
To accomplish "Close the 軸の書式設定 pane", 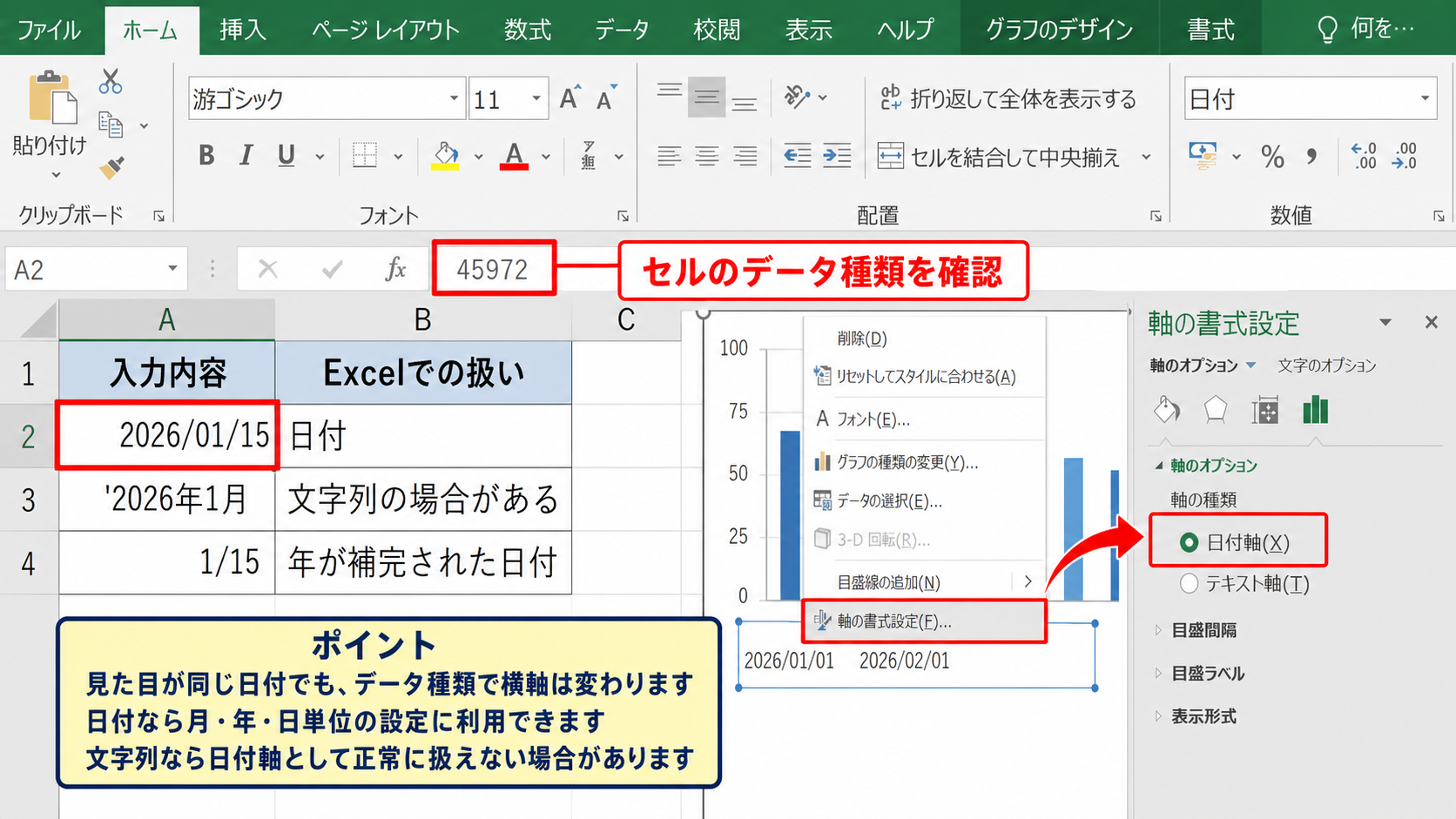I will click(1431, 322).
